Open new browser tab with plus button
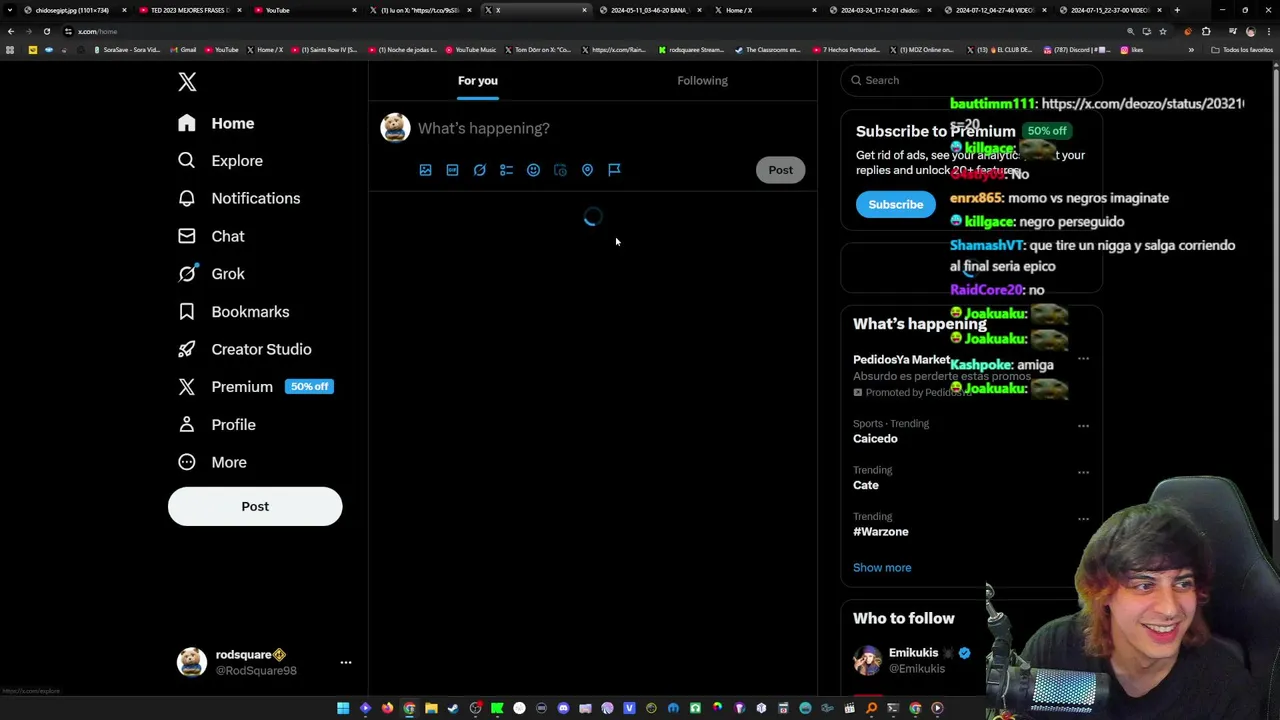 point(1177,10)
